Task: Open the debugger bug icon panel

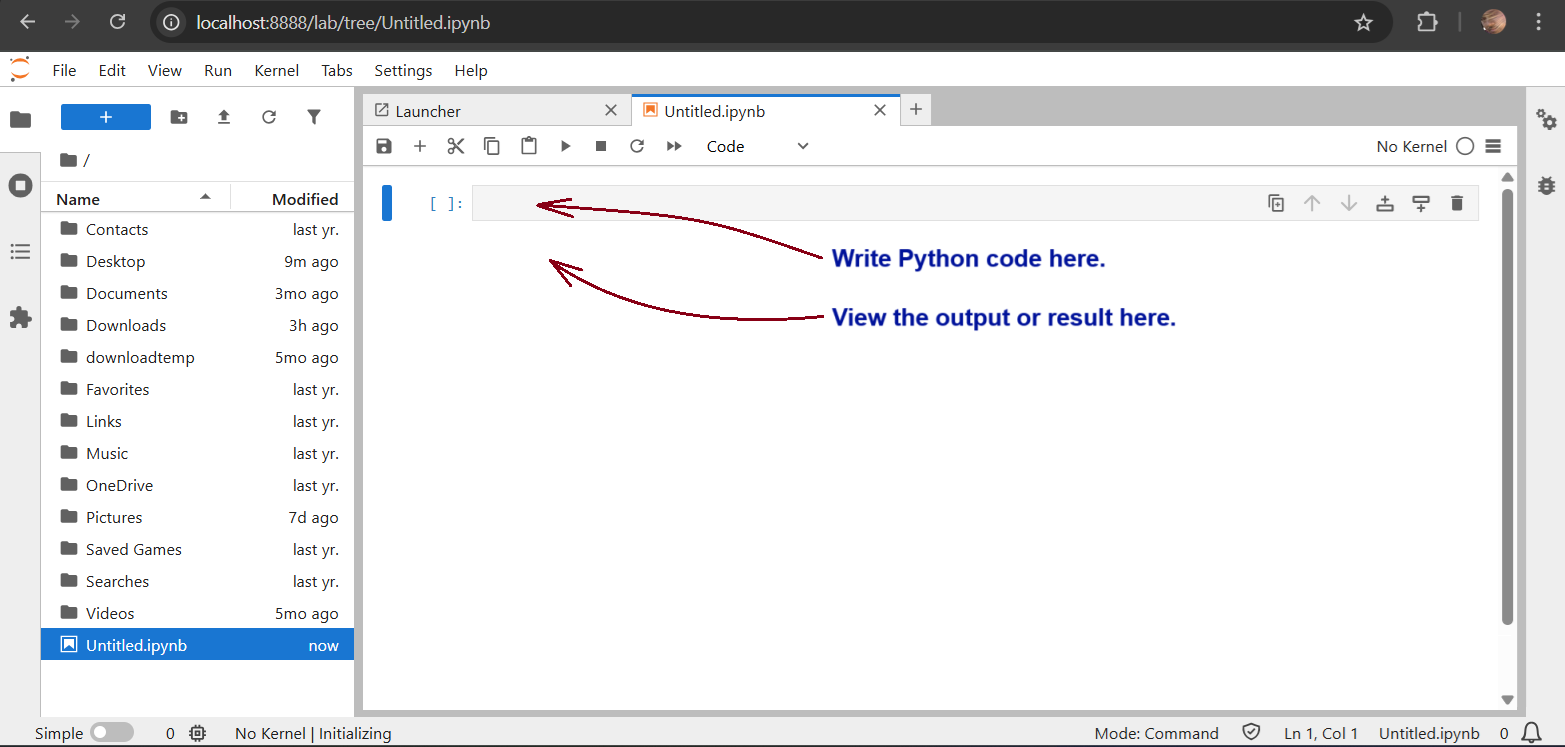Action: coord(1546,185)
